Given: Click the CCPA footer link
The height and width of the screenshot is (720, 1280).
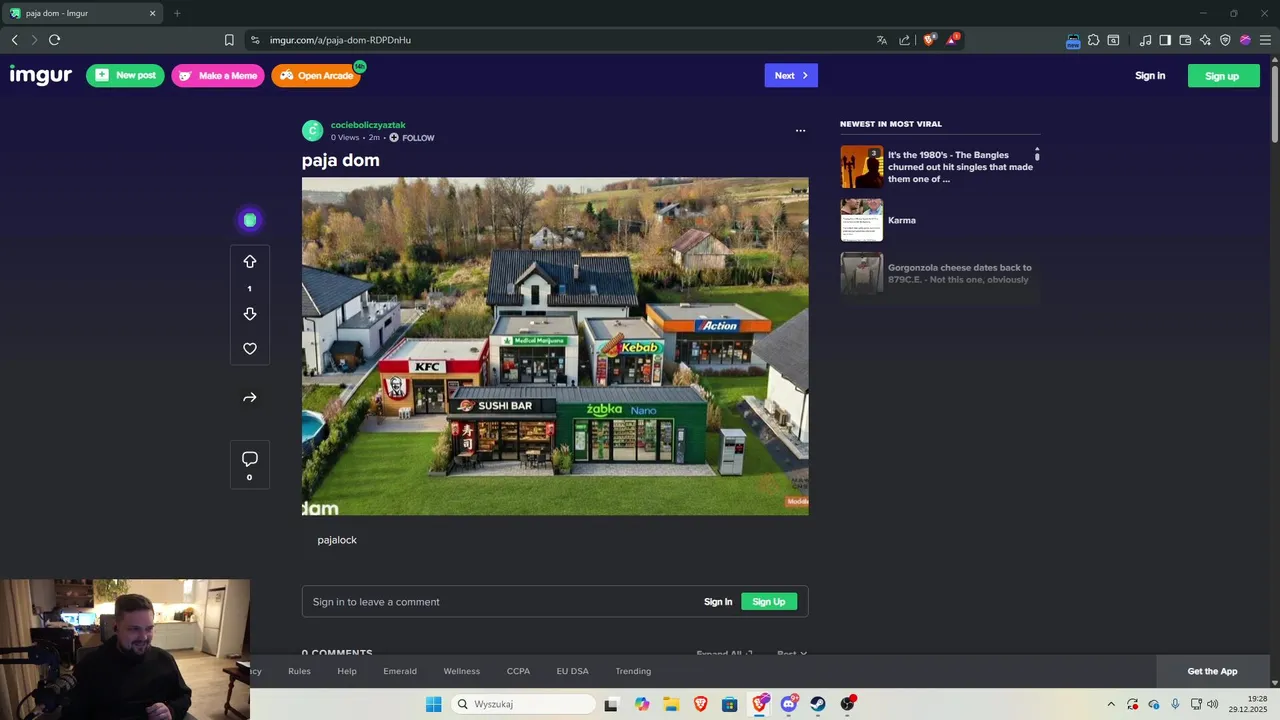Looking at the screenshot, I should point(518,671).
